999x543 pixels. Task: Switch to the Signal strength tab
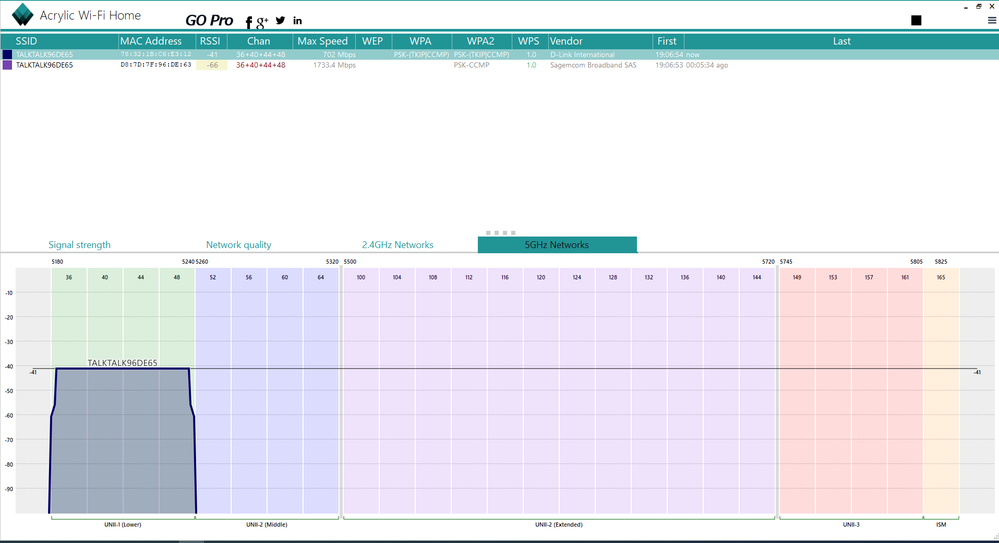pos(80,245)
